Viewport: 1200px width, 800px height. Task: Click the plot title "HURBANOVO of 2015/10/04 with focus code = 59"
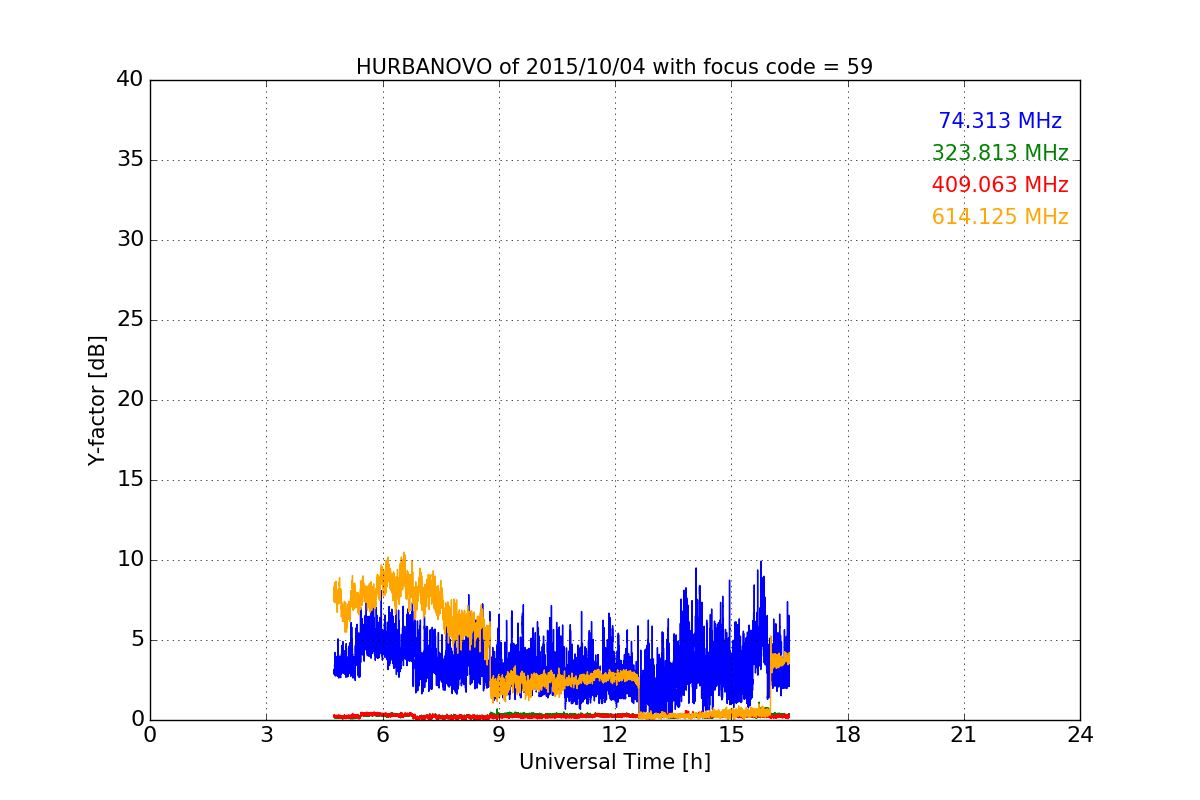point(614,67)
